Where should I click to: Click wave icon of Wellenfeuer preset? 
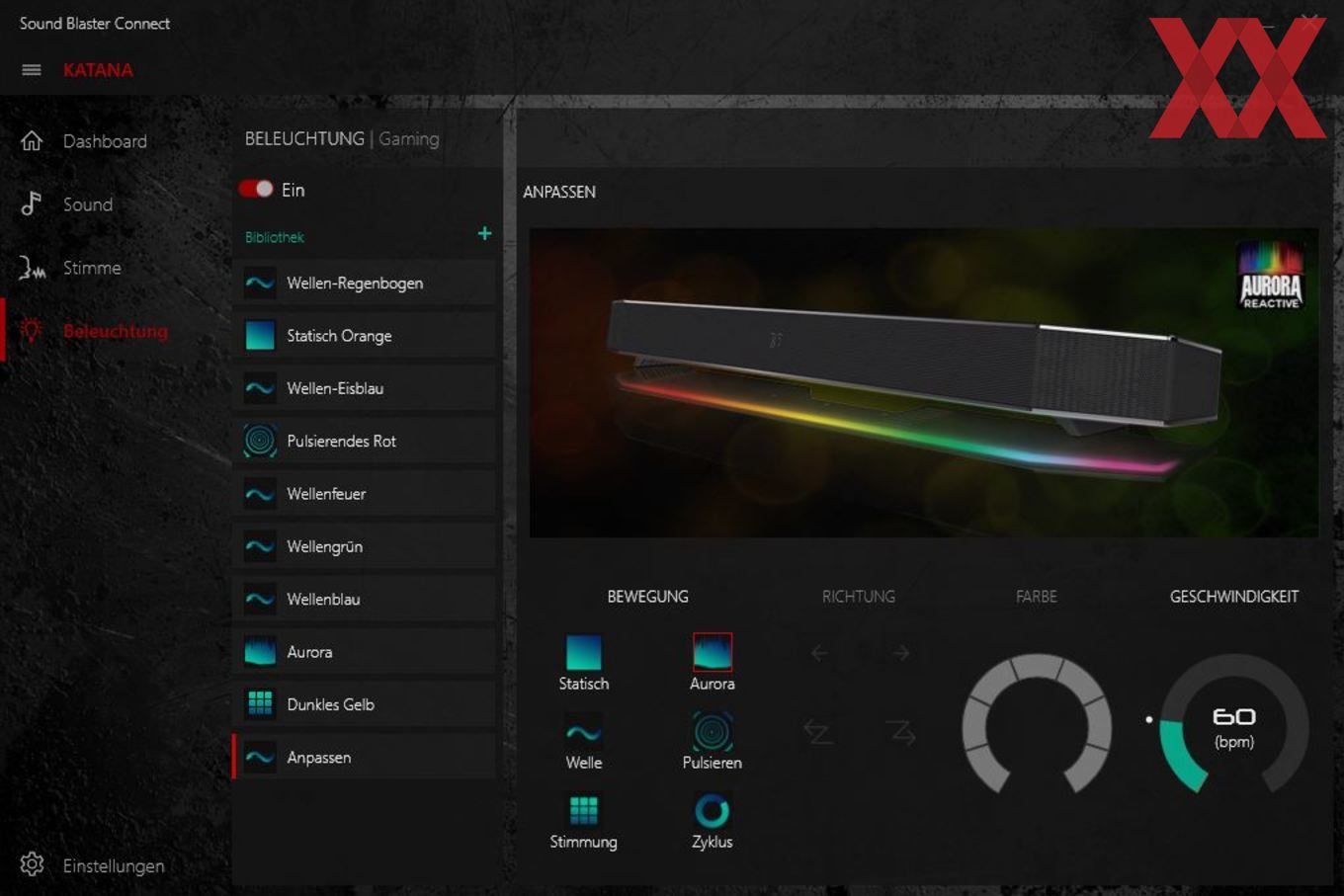pyautogui.click(x=260, y=493)
